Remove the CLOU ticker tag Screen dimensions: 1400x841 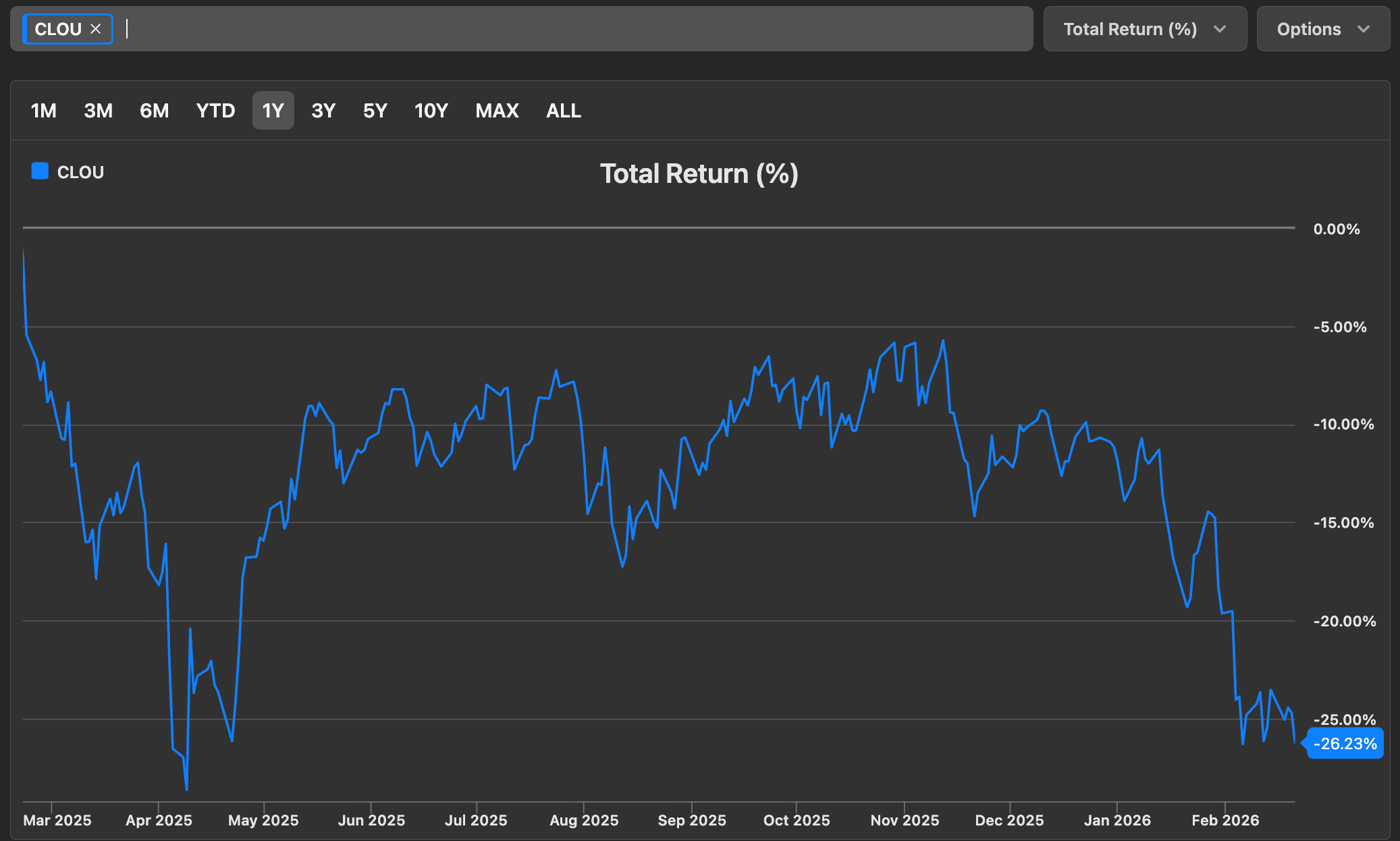tap(96, 29)
